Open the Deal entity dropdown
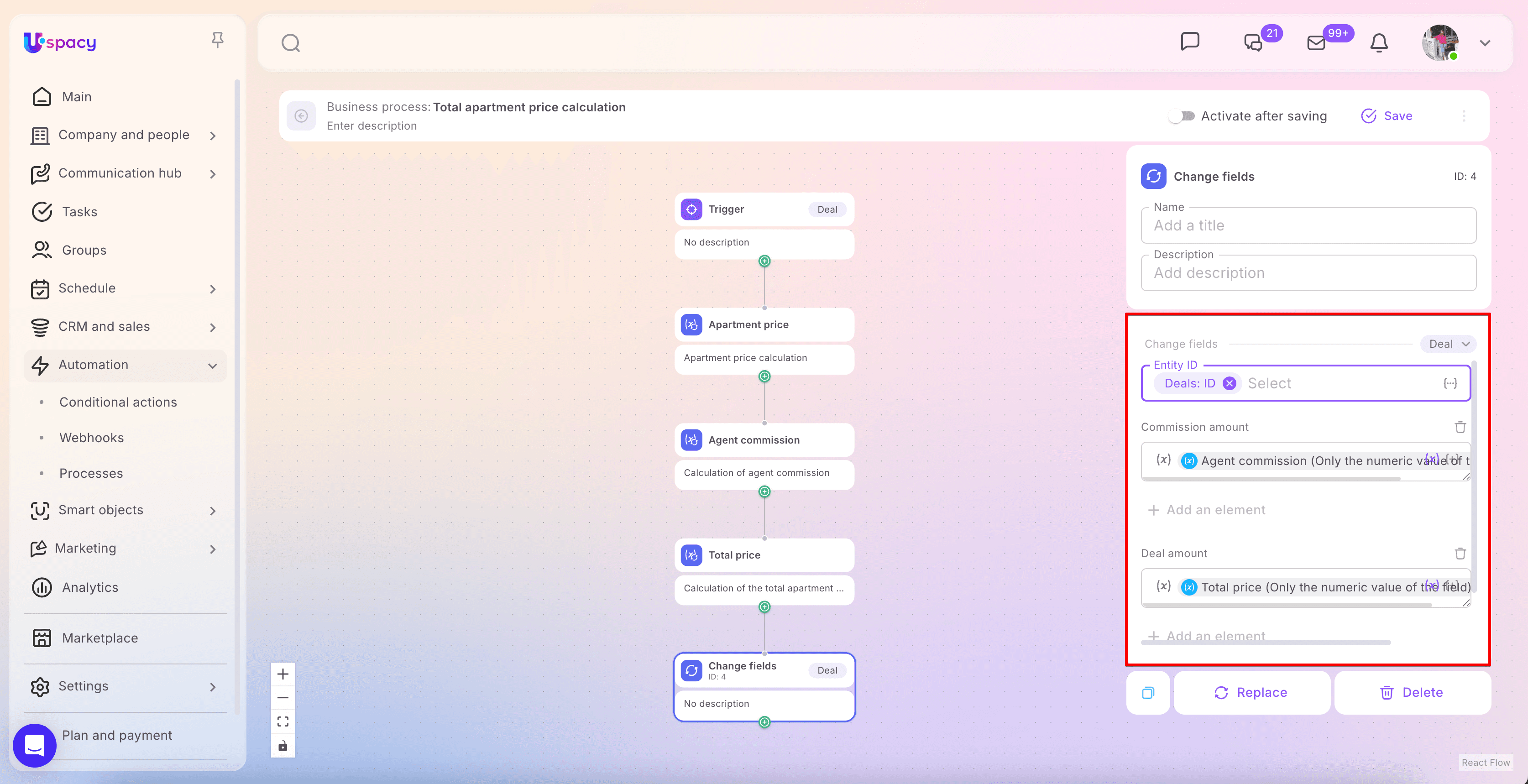This screenshot has width=1528, height=784. pos(1448,344)
